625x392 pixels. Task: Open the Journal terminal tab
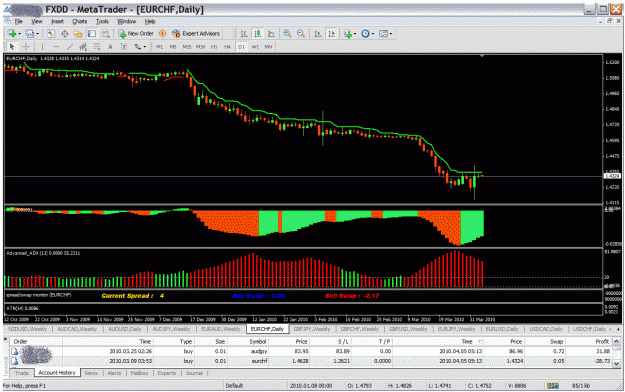click(194, 373)
